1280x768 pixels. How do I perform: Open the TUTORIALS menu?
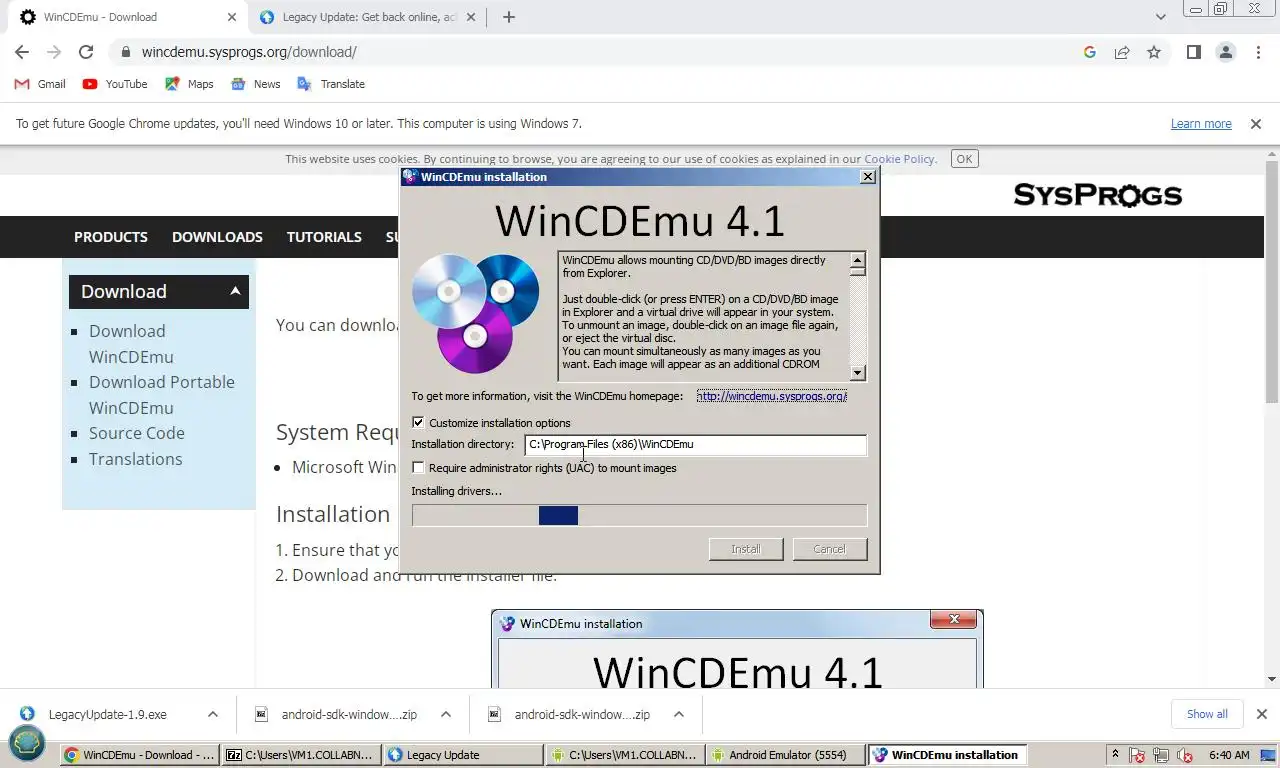324,237
